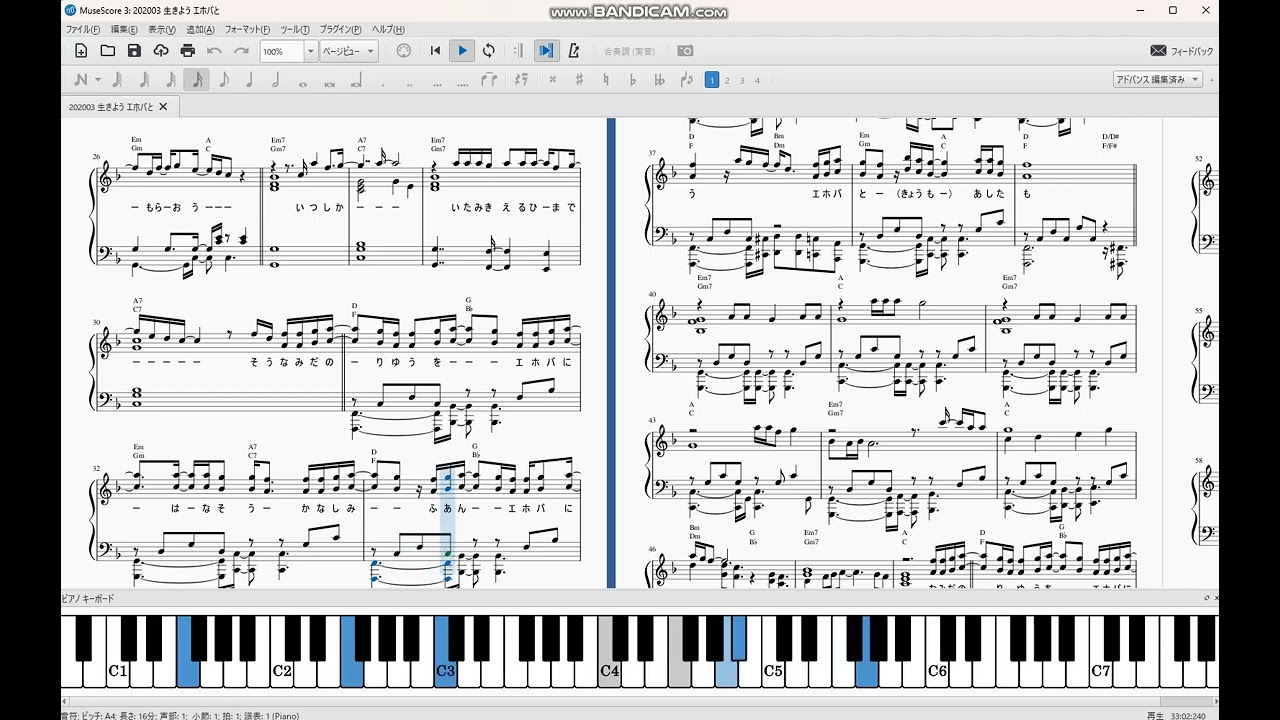Apply double flat accidental
Screen dimensions: 1280x720
659,80
